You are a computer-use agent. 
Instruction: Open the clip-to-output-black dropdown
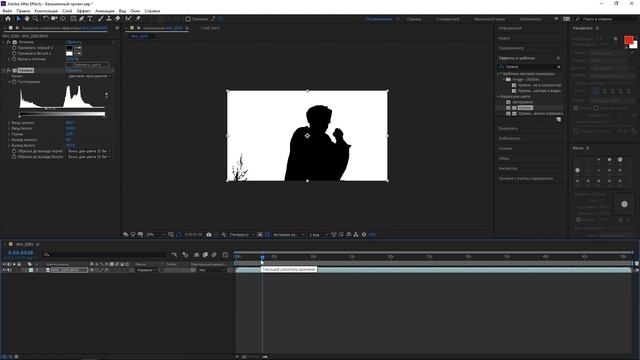[x=89, y=151]
